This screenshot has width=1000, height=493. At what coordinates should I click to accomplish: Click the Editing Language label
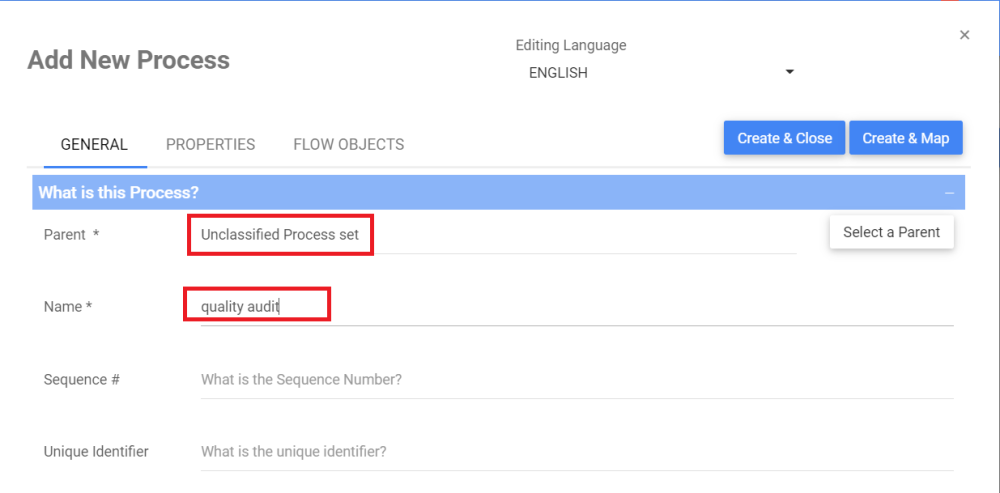[570, 45]
